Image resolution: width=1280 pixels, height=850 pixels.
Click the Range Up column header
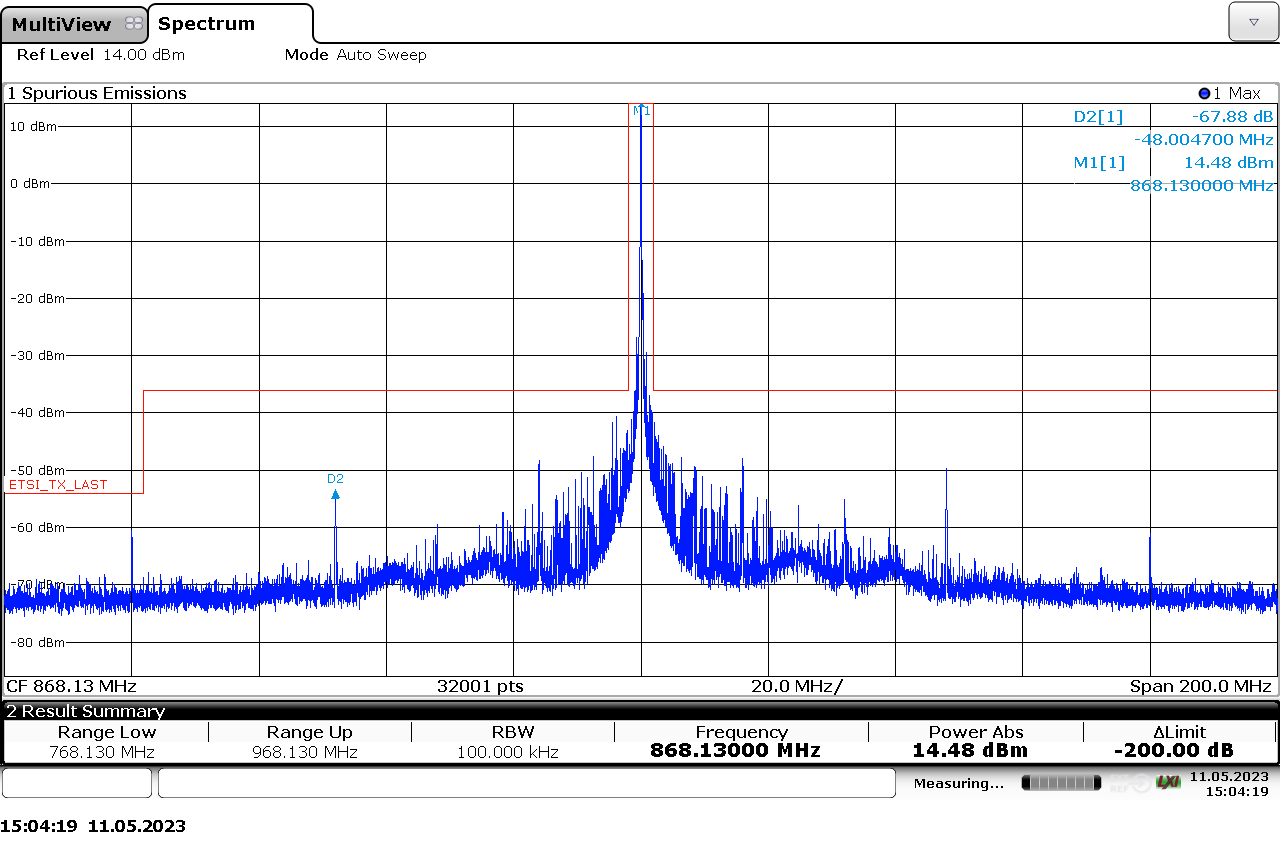pos(309,732)
